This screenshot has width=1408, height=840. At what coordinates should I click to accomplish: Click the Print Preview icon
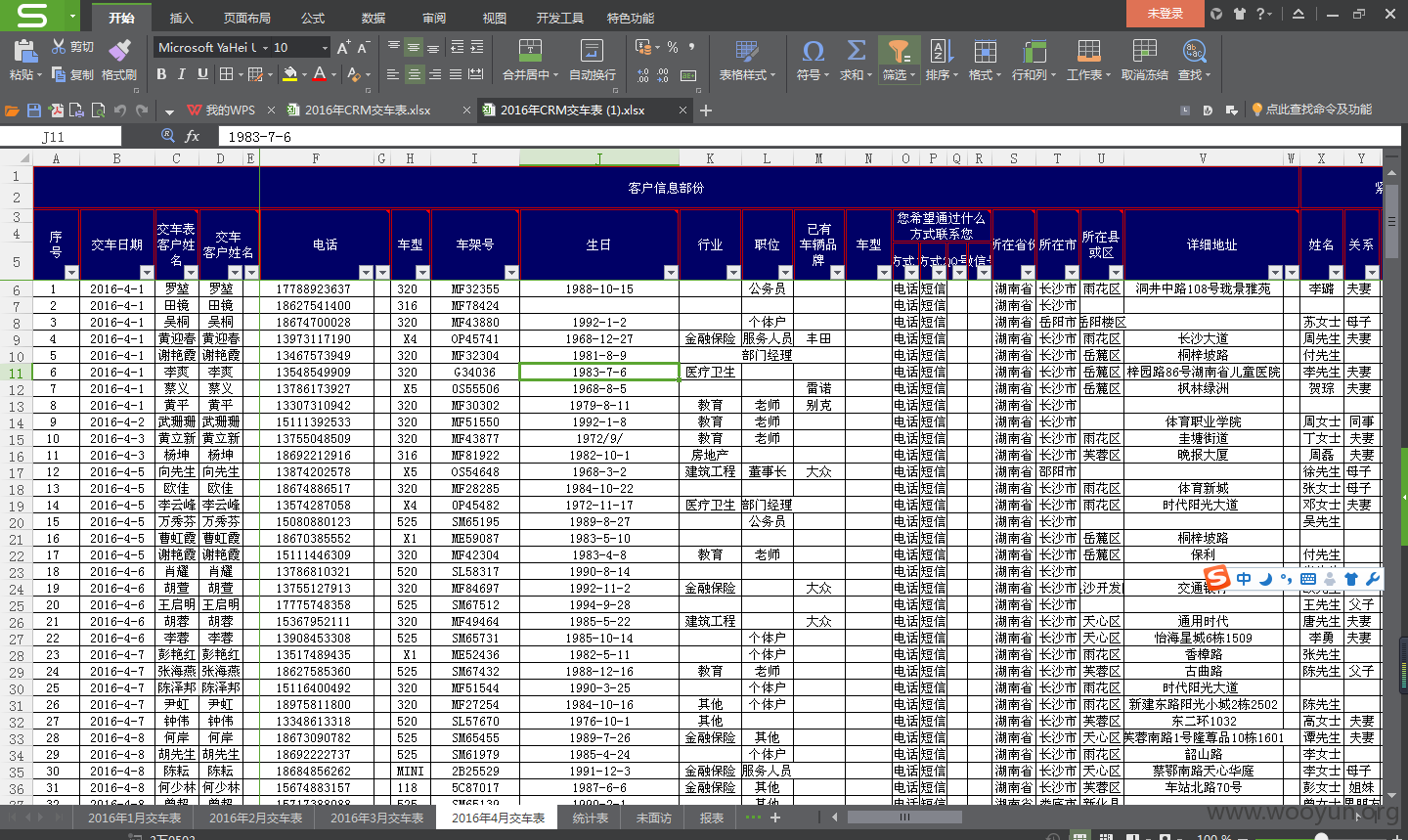(x=99, y=111)
